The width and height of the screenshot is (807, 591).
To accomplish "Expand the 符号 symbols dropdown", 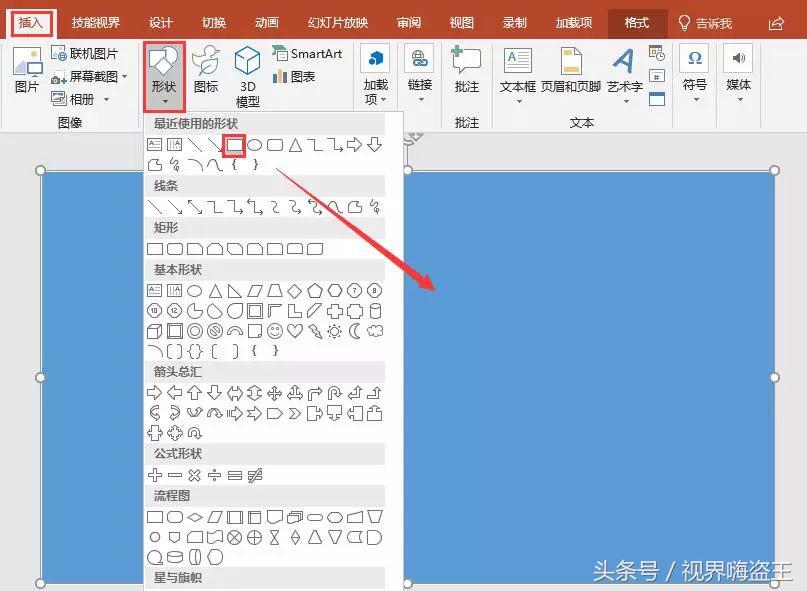I will pos(694,74).
